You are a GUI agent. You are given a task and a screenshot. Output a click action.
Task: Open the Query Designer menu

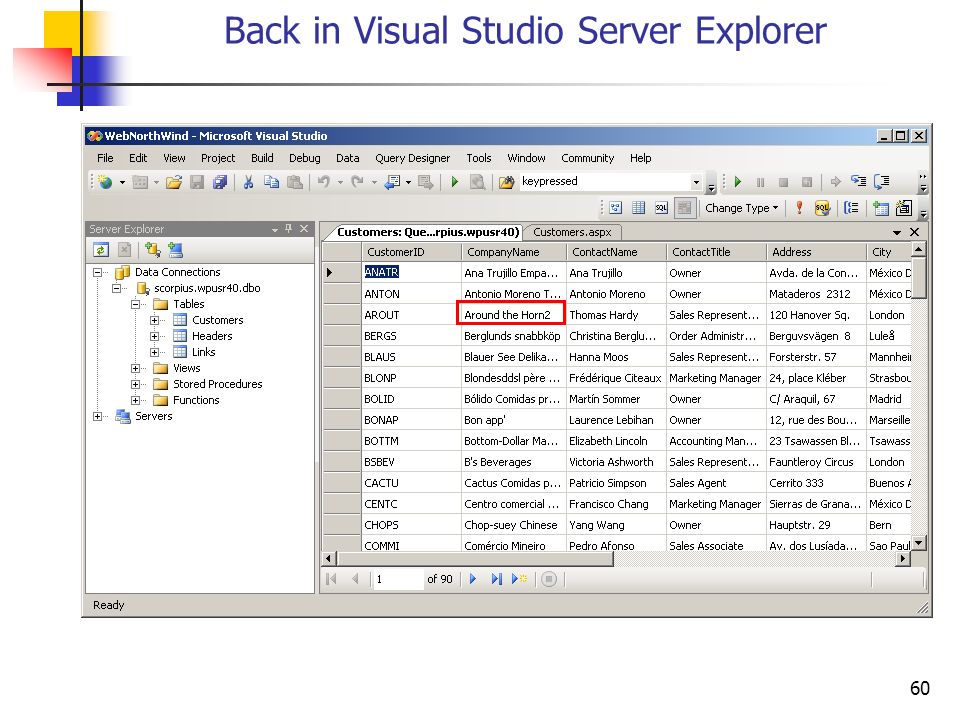413,158
